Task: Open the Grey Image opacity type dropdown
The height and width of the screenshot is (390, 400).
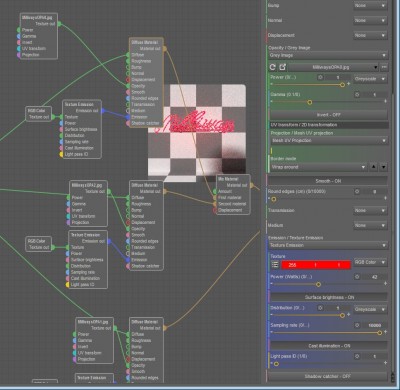Action: click(328, 55)
